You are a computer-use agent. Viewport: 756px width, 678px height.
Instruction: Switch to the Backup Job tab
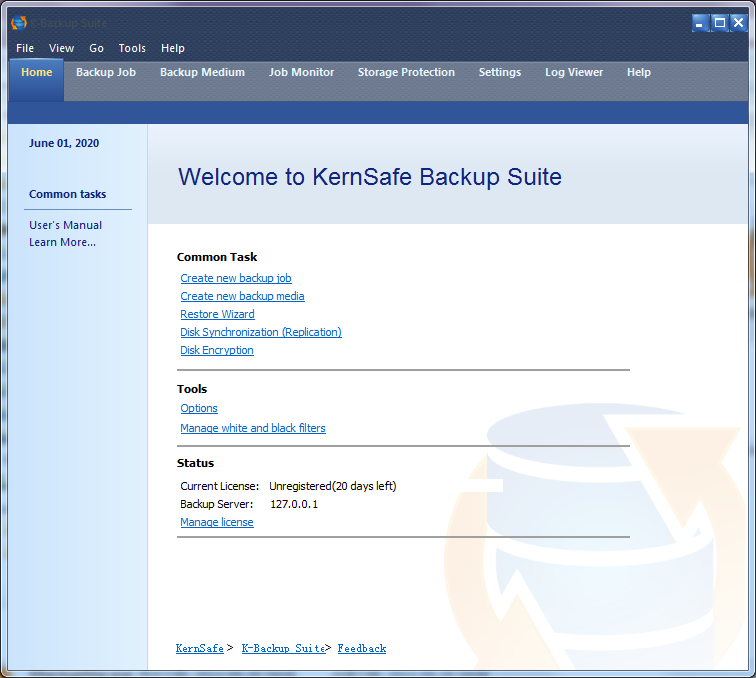(106, 72)
